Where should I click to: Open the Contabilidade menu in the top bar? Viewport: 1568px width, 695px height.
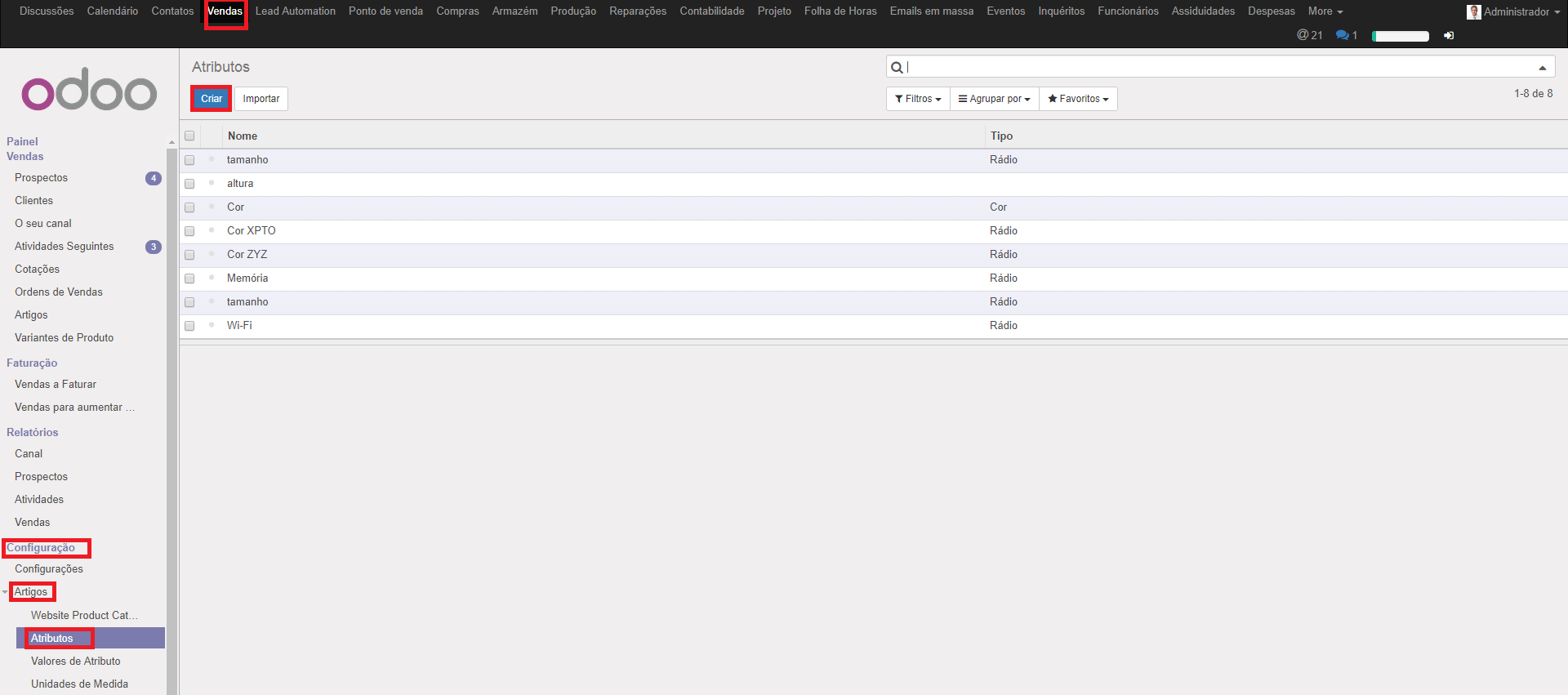(711, 11)
